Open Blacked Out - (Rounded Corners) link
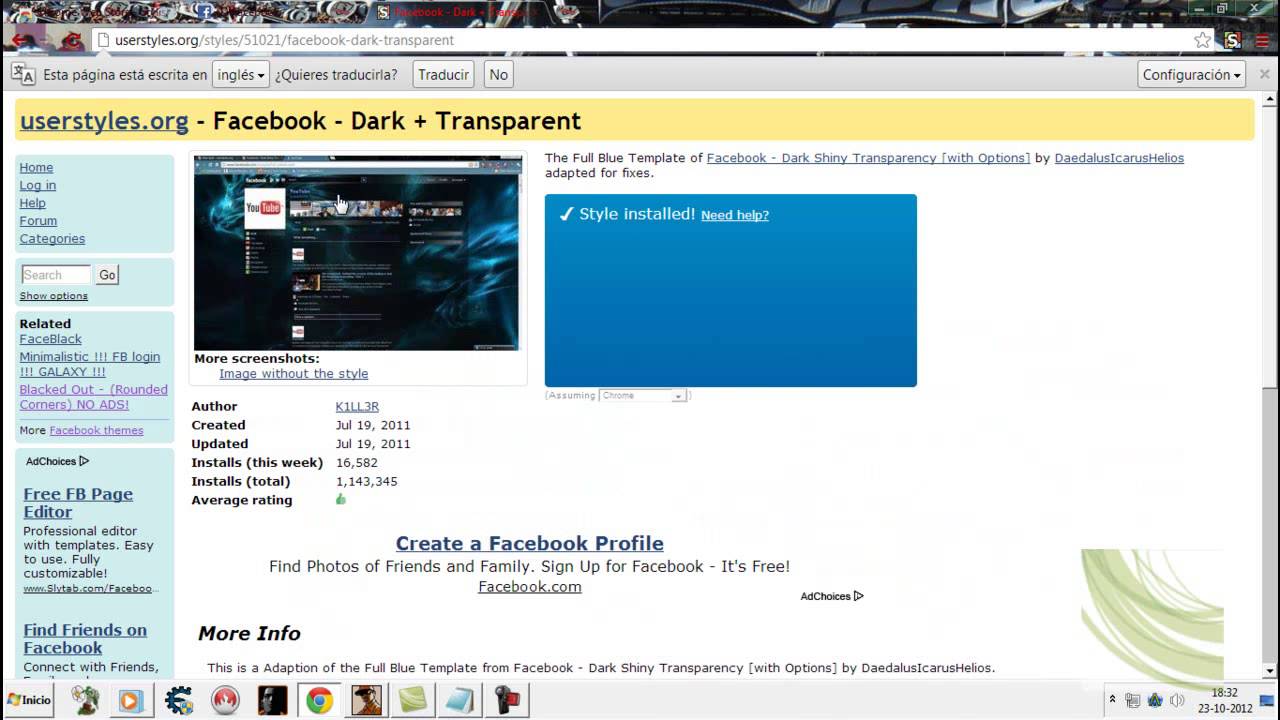 coord(93,397)
